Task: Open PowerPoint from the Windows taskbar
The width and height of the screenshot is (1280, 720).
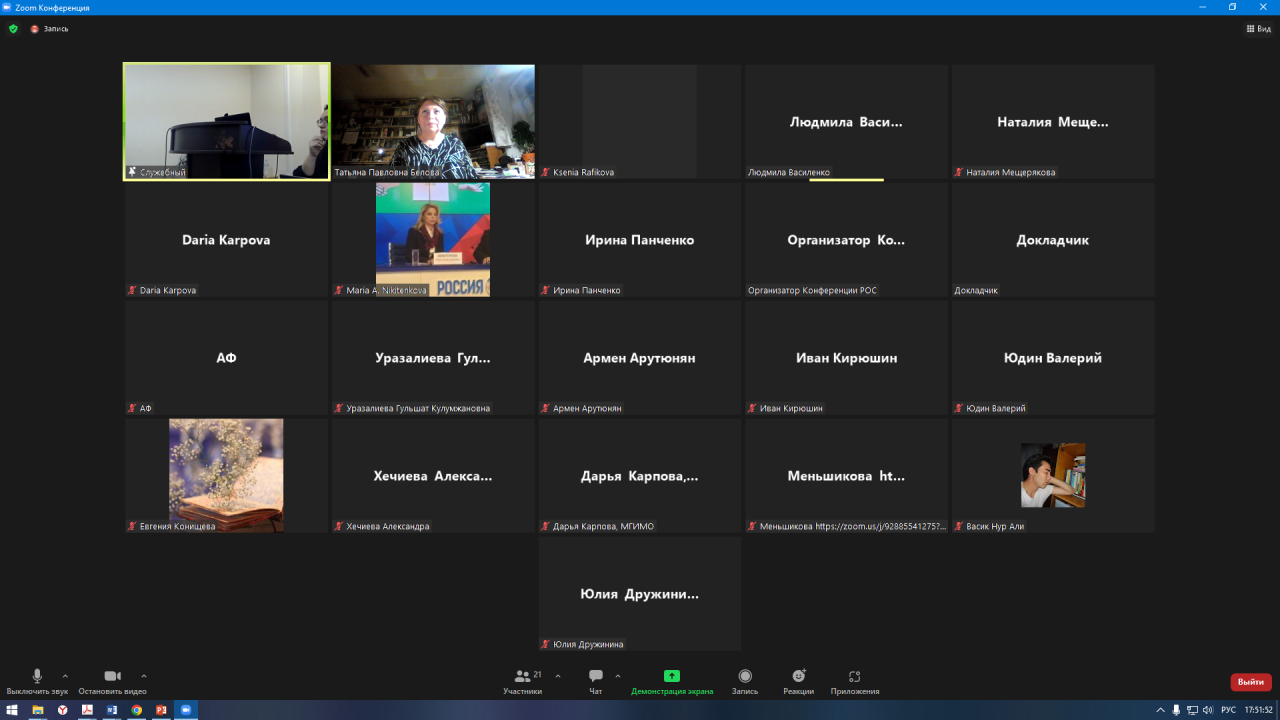Action: pos(160,710)
